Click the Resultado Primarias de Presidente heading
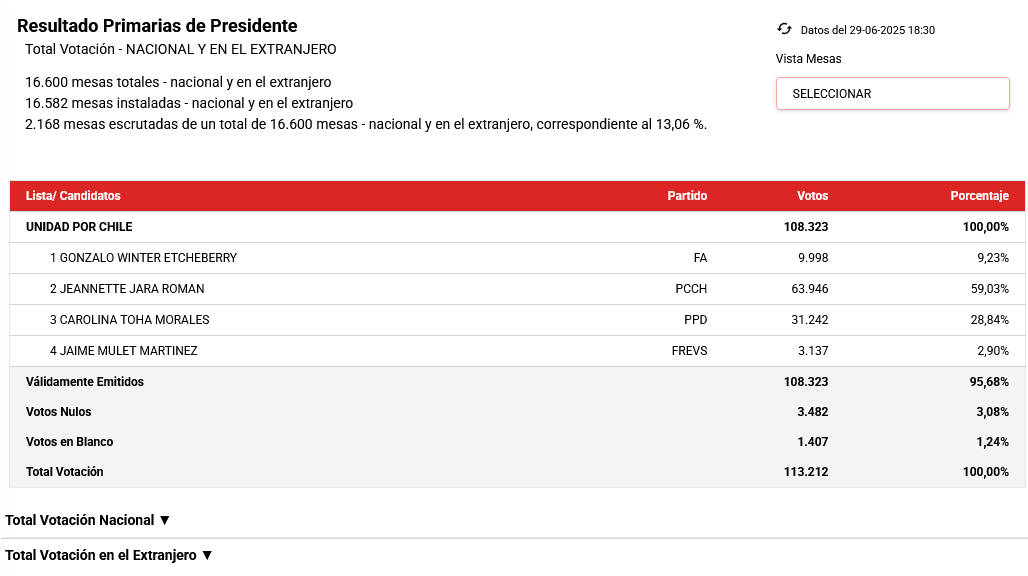1028x576 pixels. tap(157, 26)
